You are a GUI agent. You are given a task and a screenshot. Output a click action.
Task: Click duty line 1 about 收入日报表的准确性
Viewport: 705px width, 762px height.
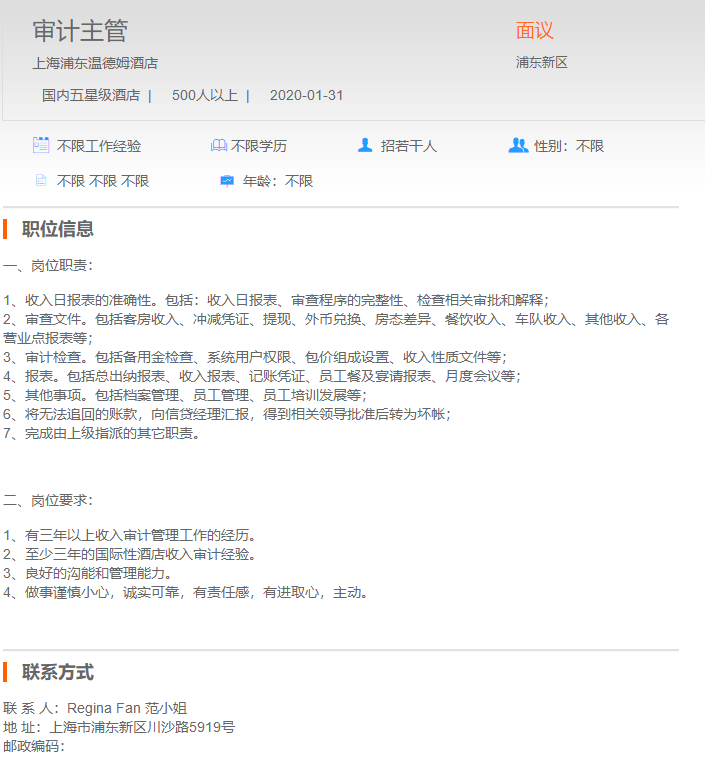pyautogui.click(x=276, y=300)
